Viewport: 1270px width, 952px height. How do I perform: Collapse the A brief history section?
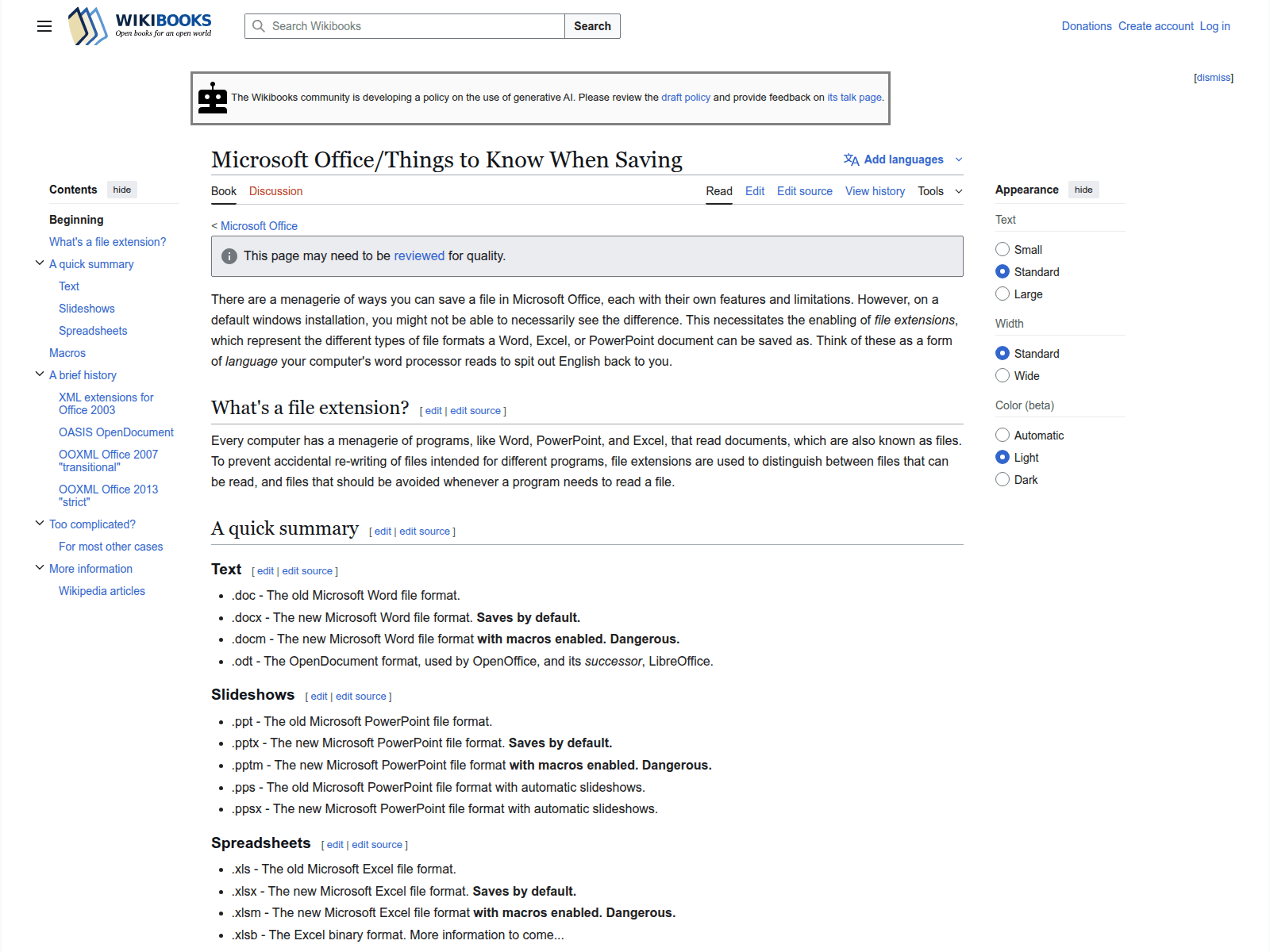40,372
